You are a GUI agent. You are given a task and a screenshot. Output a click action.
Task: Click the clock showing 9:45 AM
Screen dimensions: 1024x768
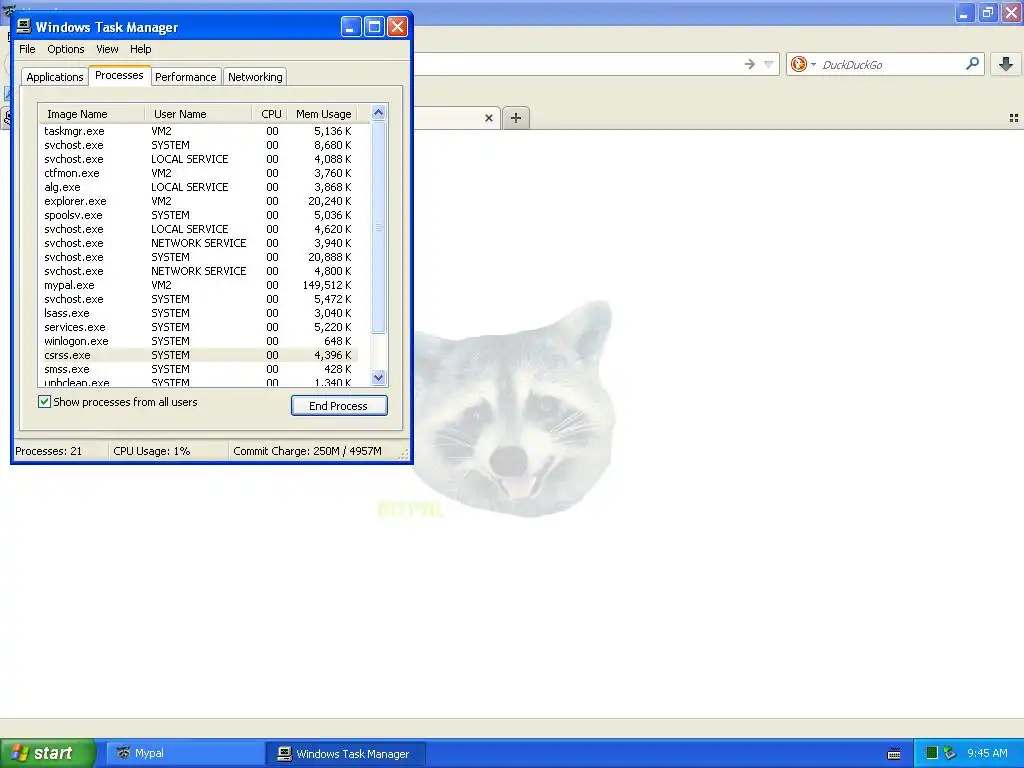point(987,753)
